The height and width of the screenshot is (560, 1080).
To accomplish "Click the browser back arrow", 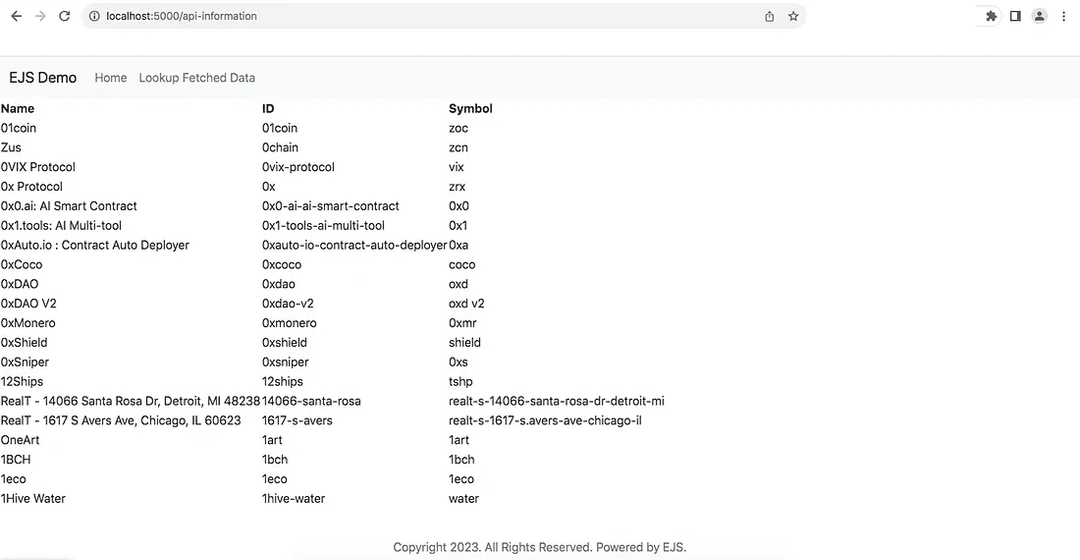I will 16,16.
